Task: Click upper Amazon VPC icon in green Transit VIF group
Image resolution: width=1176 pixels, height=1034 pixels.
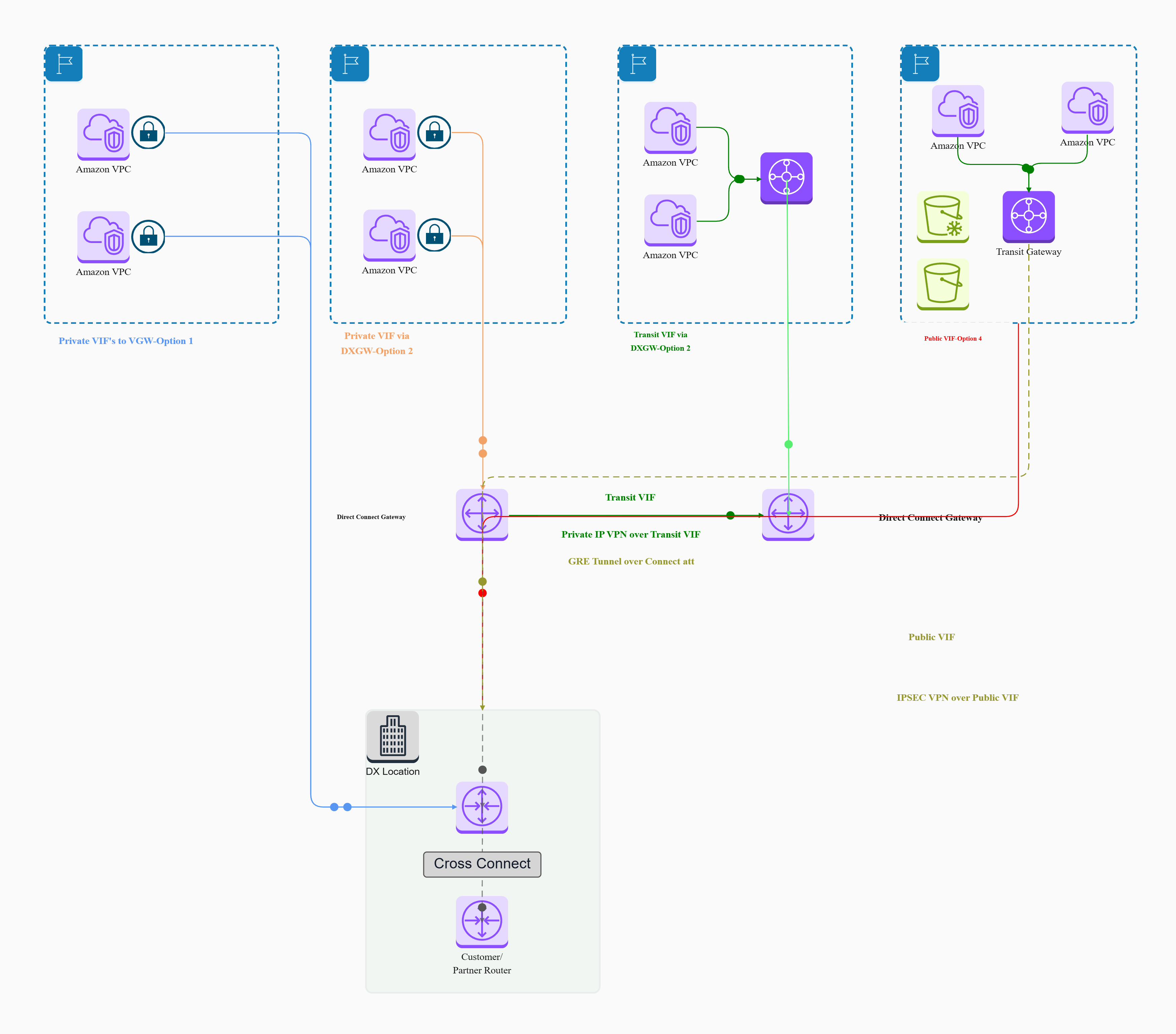Action: pyautogui.click(x=670, y=128)
